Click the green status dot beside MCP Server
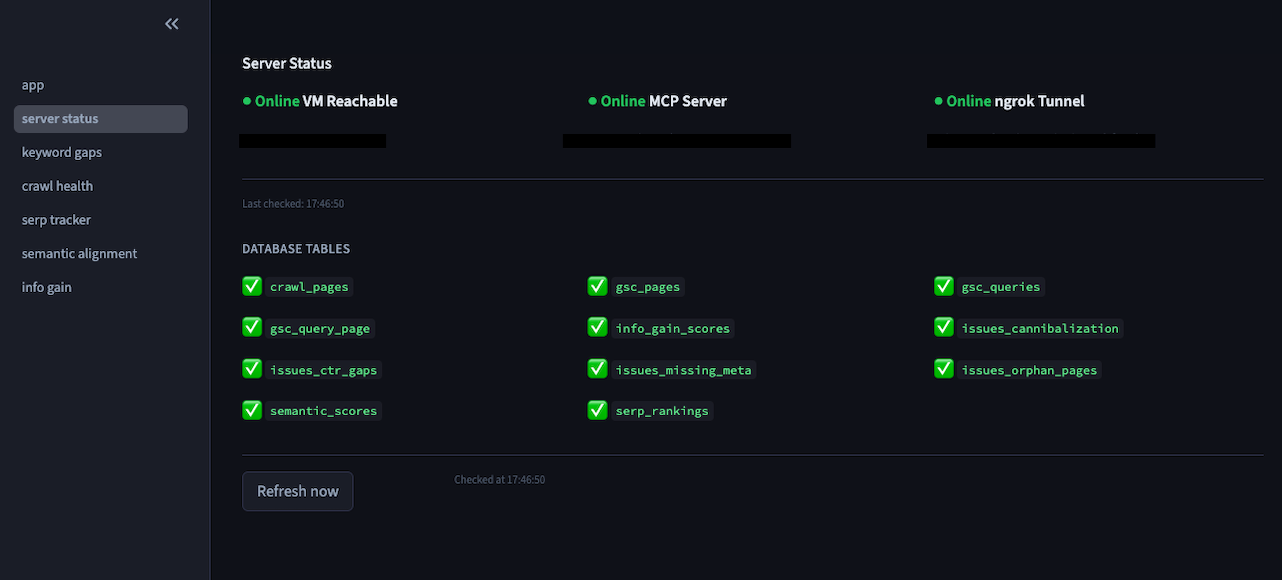The width and height of the screenshot is (1282, 580). (591, 100)
